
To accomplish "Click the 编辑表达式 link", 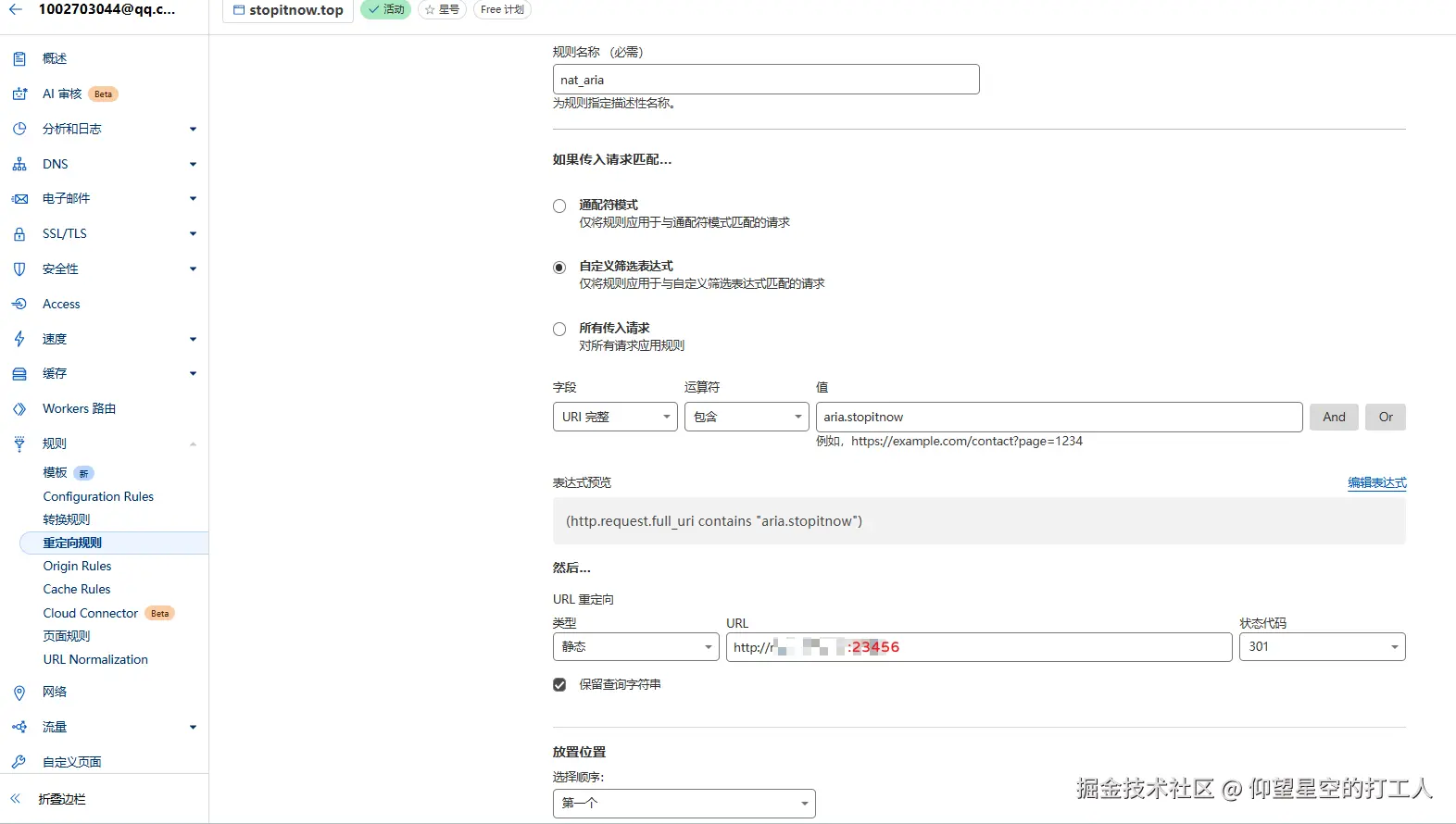I will click(x=1377, y=482).
